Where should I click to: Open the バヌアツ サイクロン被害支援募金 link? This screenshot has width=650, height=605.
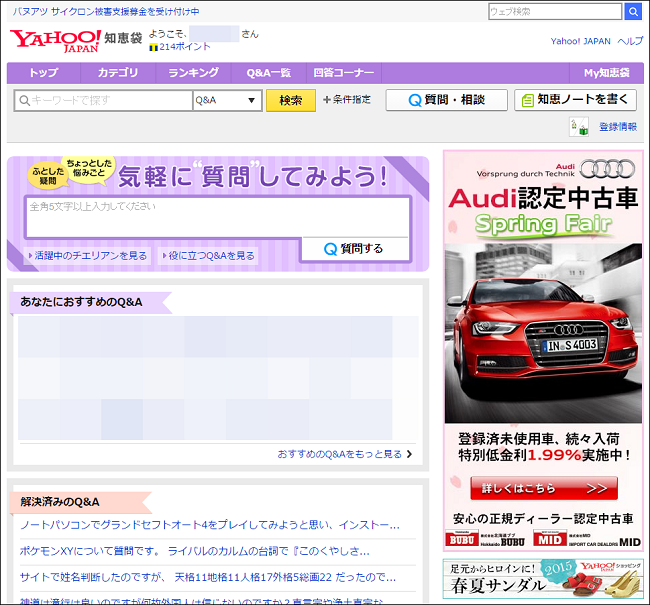tap(106, 12)
